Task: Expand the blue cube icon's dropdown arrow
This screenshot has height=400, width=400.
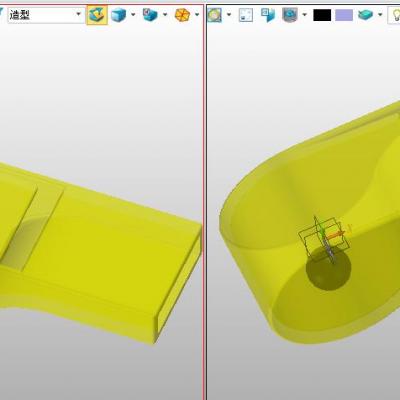Action: click(x=133, y=15)
